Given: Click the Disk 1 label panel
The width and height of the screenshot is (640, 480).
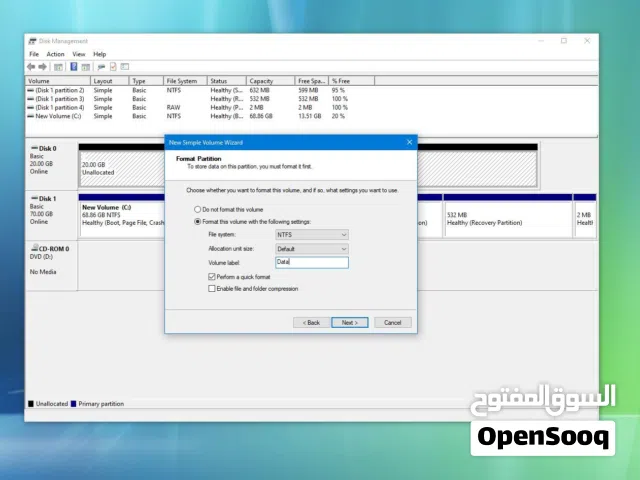Looking at the screenshot, I should 51,216.
